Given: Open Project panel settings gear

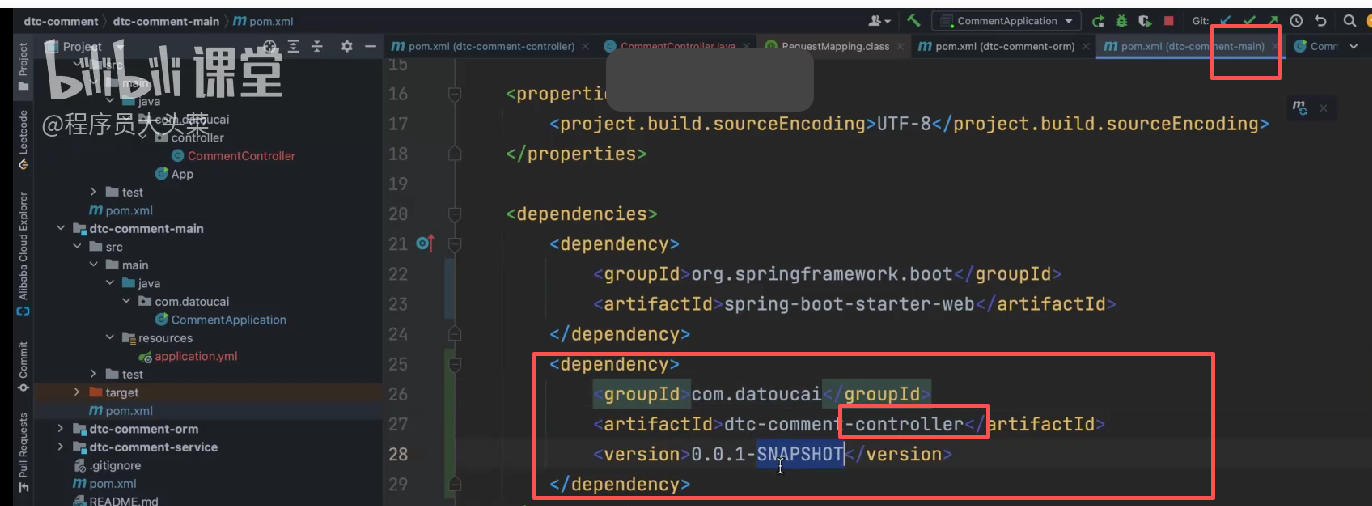Looking at the screenshot, I should (x=347, y=46).
